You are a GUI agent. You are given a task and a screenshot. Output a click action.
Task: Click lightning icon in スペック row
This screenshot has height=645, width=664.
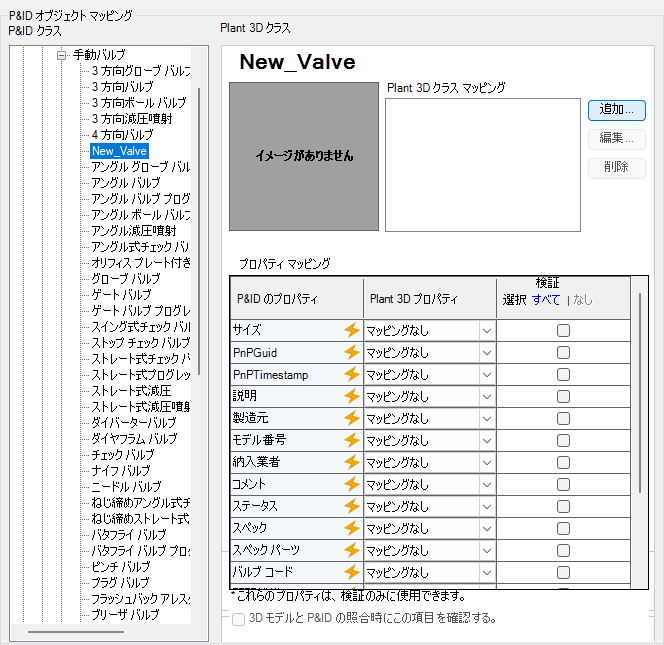pyautogui.click(x=351, y=528)
